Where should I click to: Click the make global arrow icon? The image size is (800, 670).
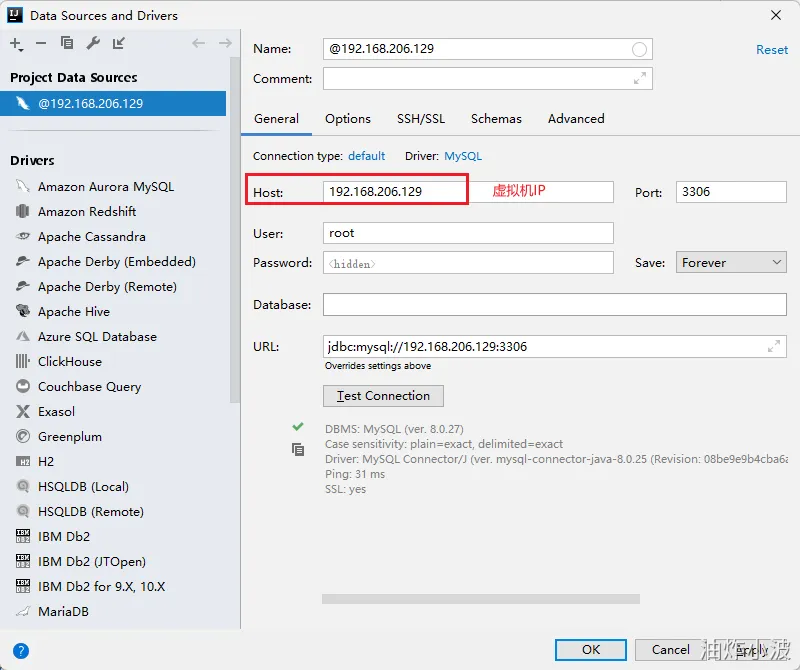[119, 43]
